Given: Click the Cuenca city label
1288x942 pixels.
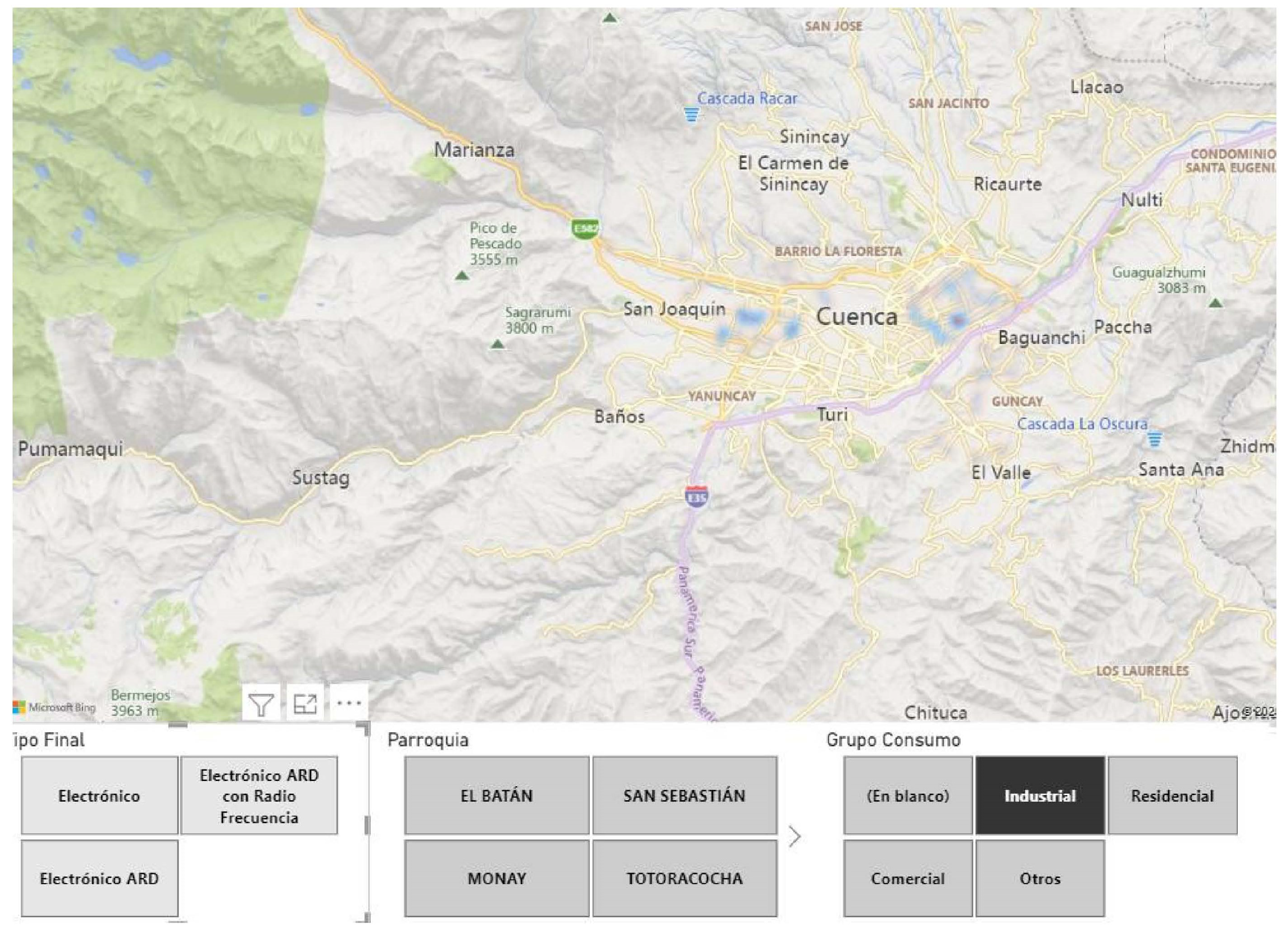Looking at the screenshot, I should [x=857, y=317].
